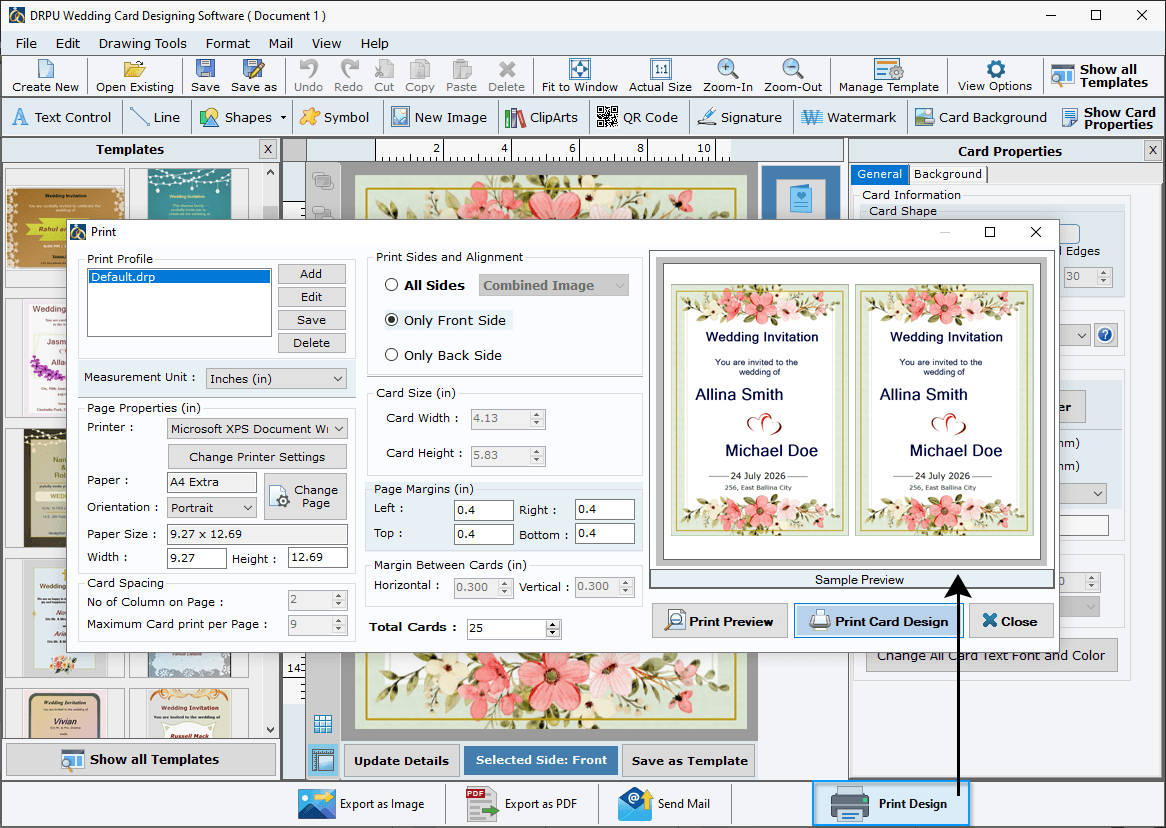Open the Help menu
The image size is (1166, 828).
pos(374,43)
